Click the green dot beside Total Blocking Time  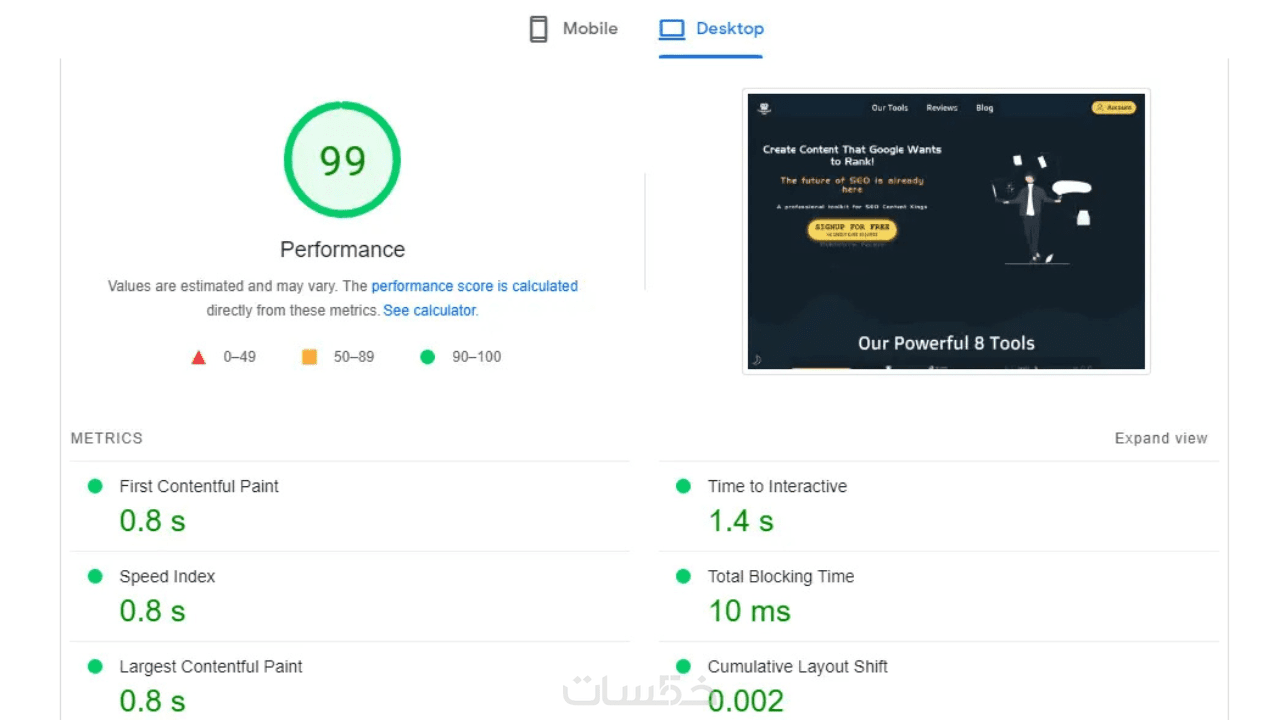[x=683, y=576]
